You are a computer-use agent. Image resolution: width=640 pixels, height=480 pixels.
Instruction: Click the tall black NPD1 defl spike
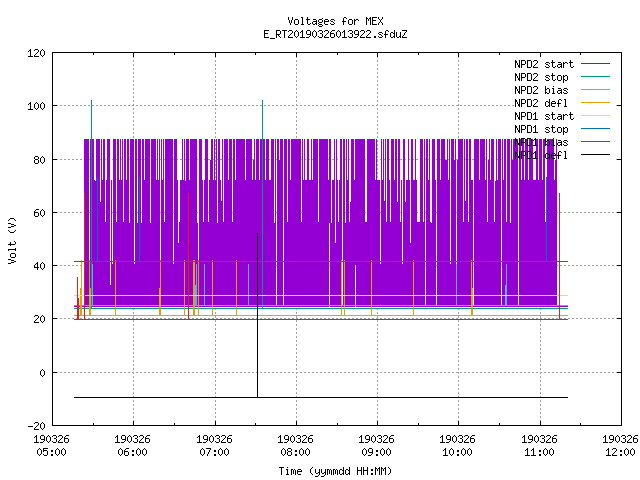[x=258, y=315]
